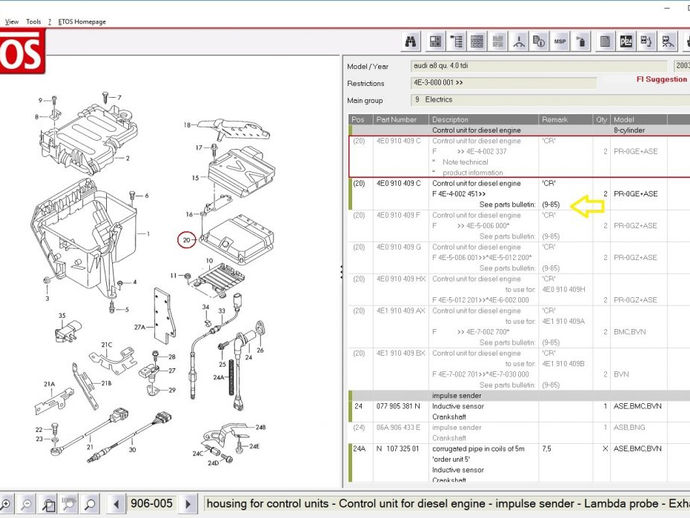Click the Restrictions field 4E-3-000 001

tap(503, 83)
